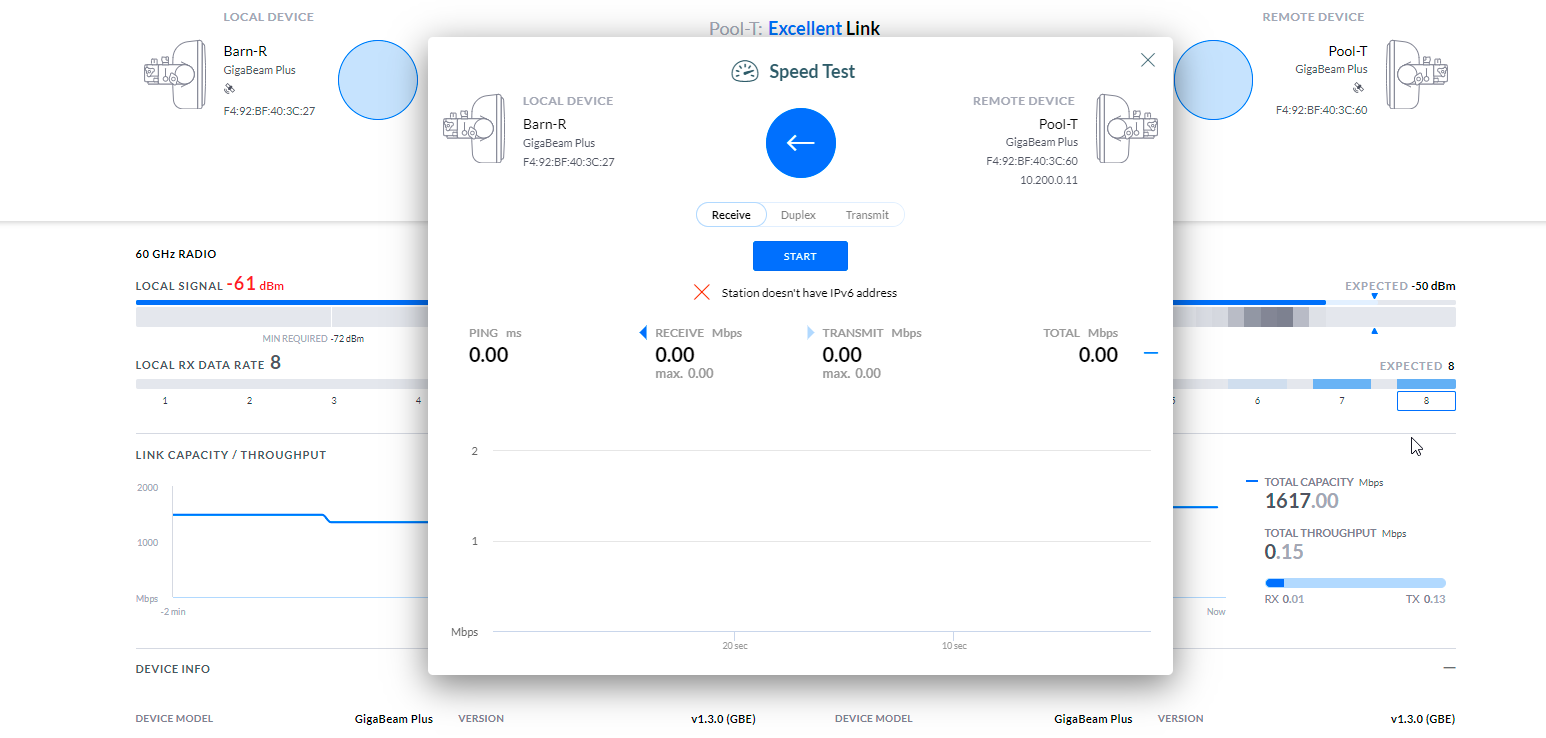Click the 60 GHz Radio heading
1546x738 pixels.
tap(176, 254)
